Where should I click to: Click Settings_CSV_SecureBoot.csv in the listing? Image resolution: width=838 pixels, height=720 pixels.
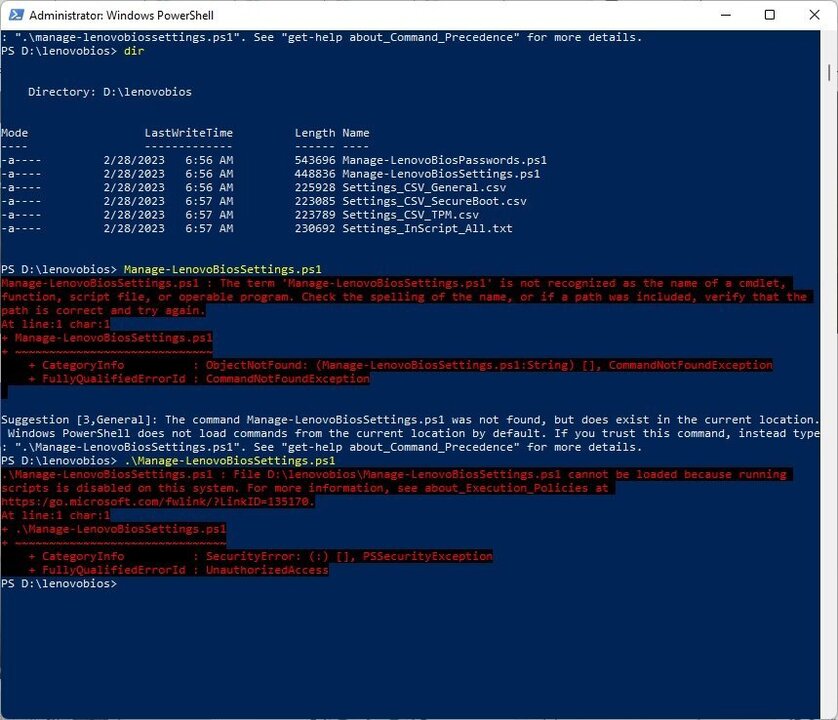tap(434, 202)
